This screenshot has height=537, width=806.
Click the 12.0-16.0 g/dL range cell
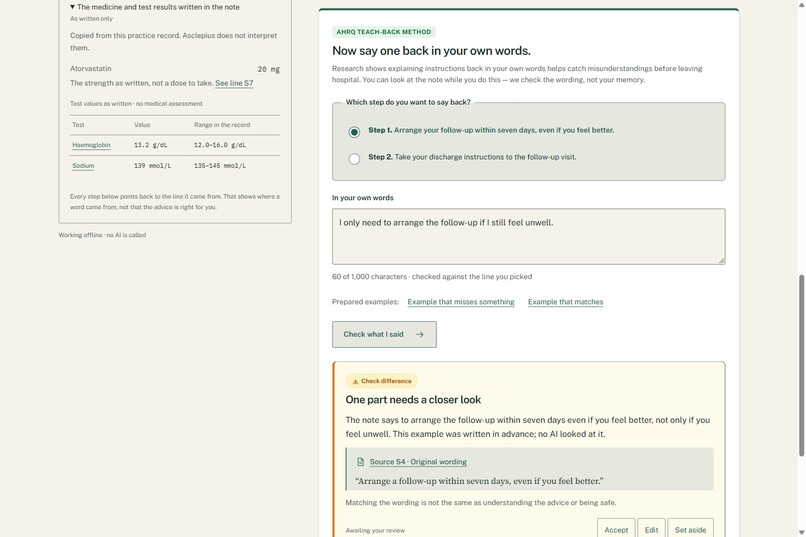(219, 145)
